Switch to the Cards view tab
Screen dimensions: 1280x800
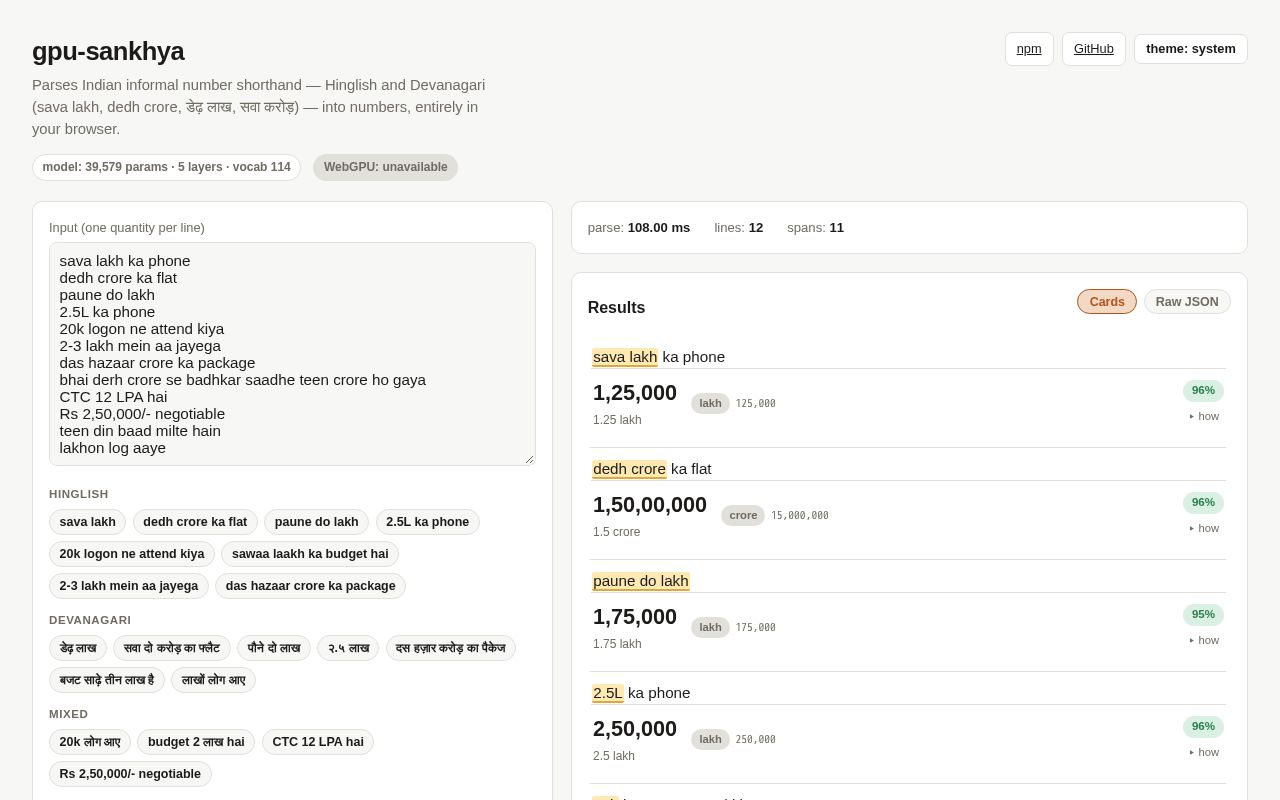1107,302
